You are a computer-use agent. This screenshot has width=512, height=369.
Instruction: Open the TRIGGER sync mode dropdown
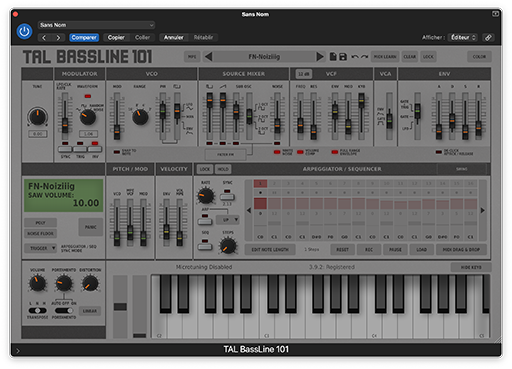41,248
